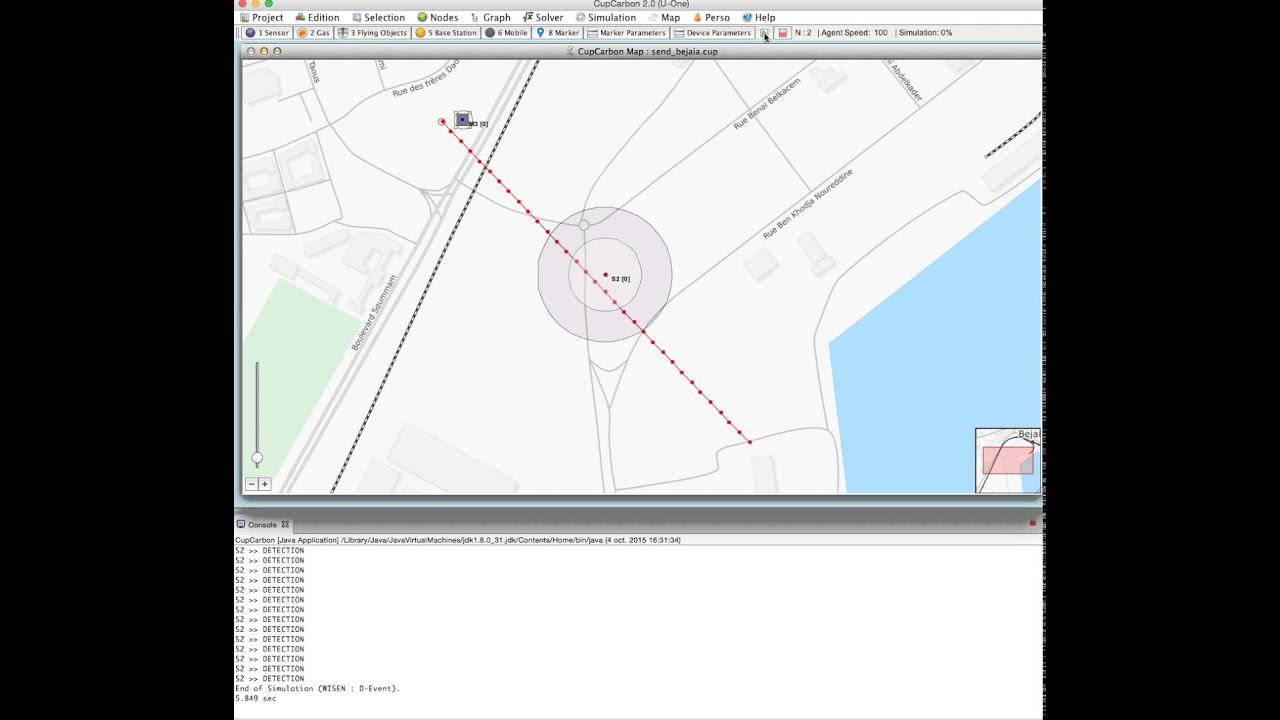Viewport: 1280px width, 720px height.
Task: Click the map zoom slider handle
Action: click(257, 458)
